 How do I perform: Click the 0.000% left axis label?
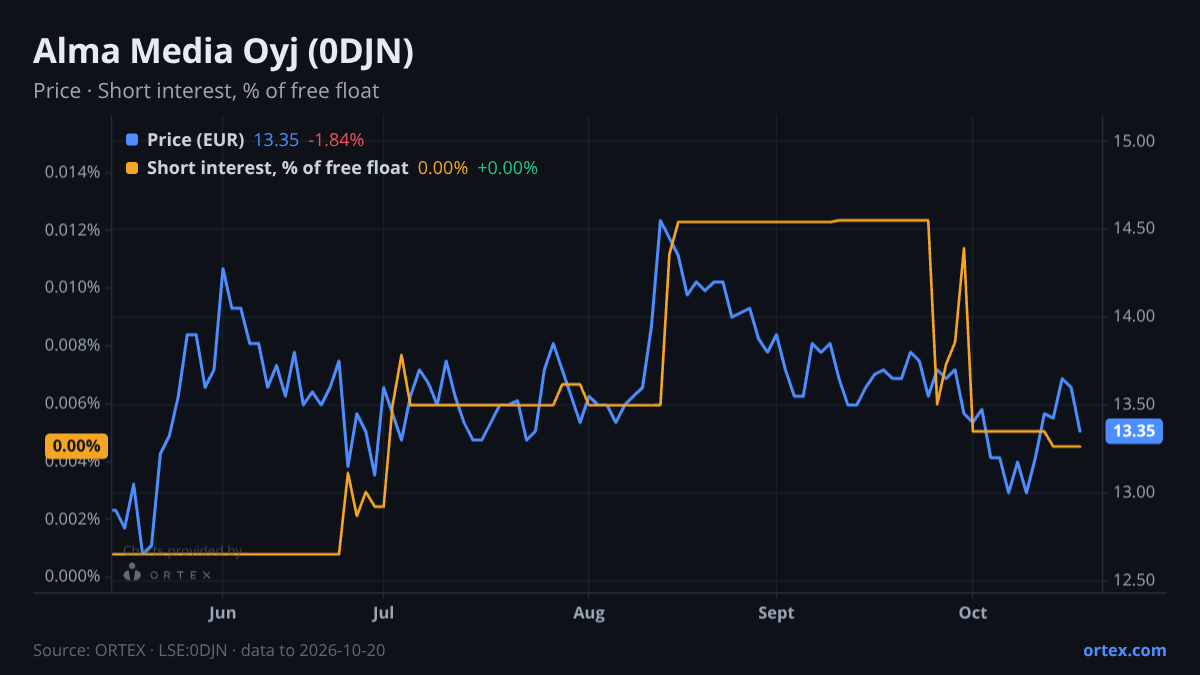pyautogui.click(x=72, y=577)
